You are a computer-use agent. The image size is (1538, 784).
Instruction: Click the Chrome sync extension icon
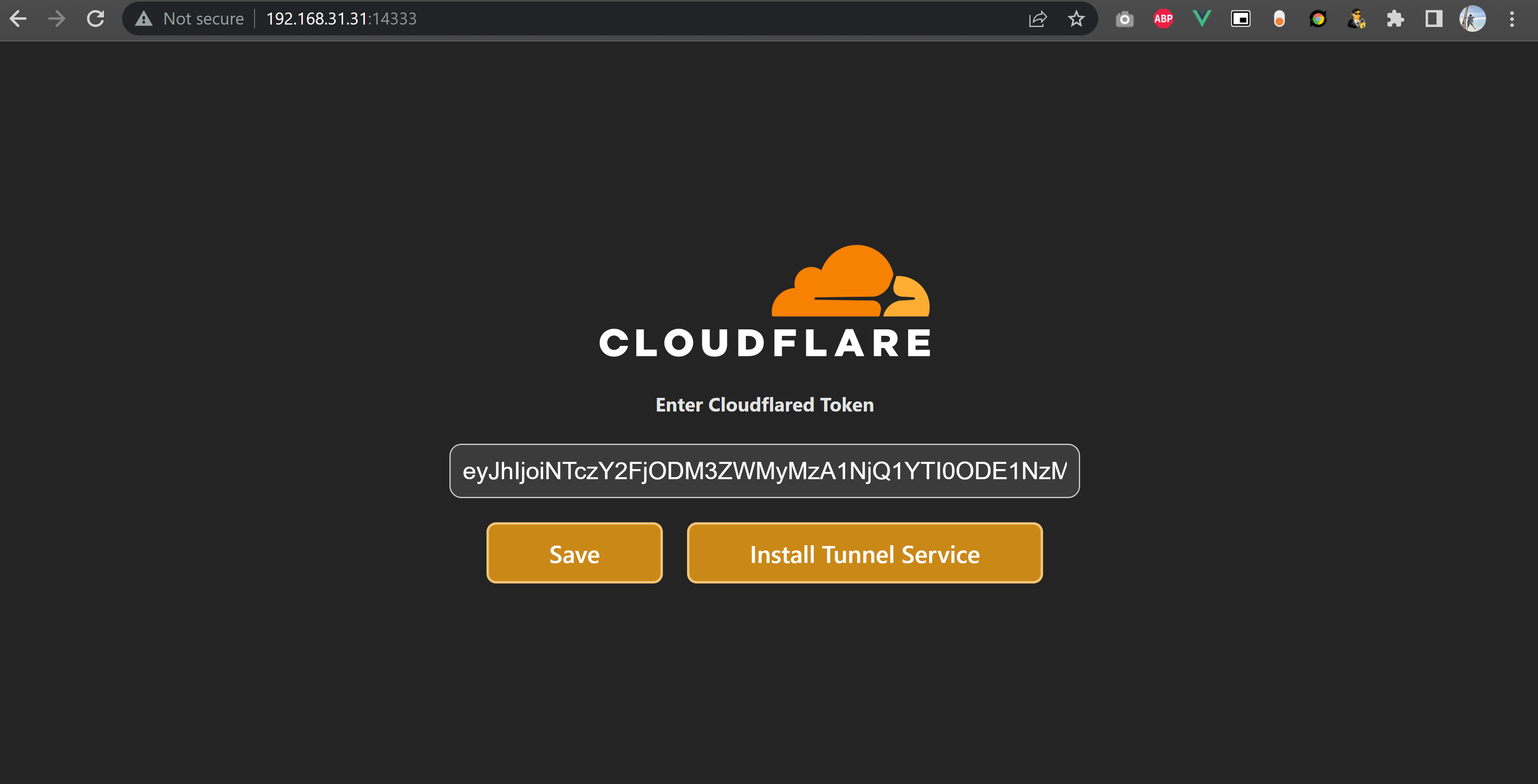1318,19
